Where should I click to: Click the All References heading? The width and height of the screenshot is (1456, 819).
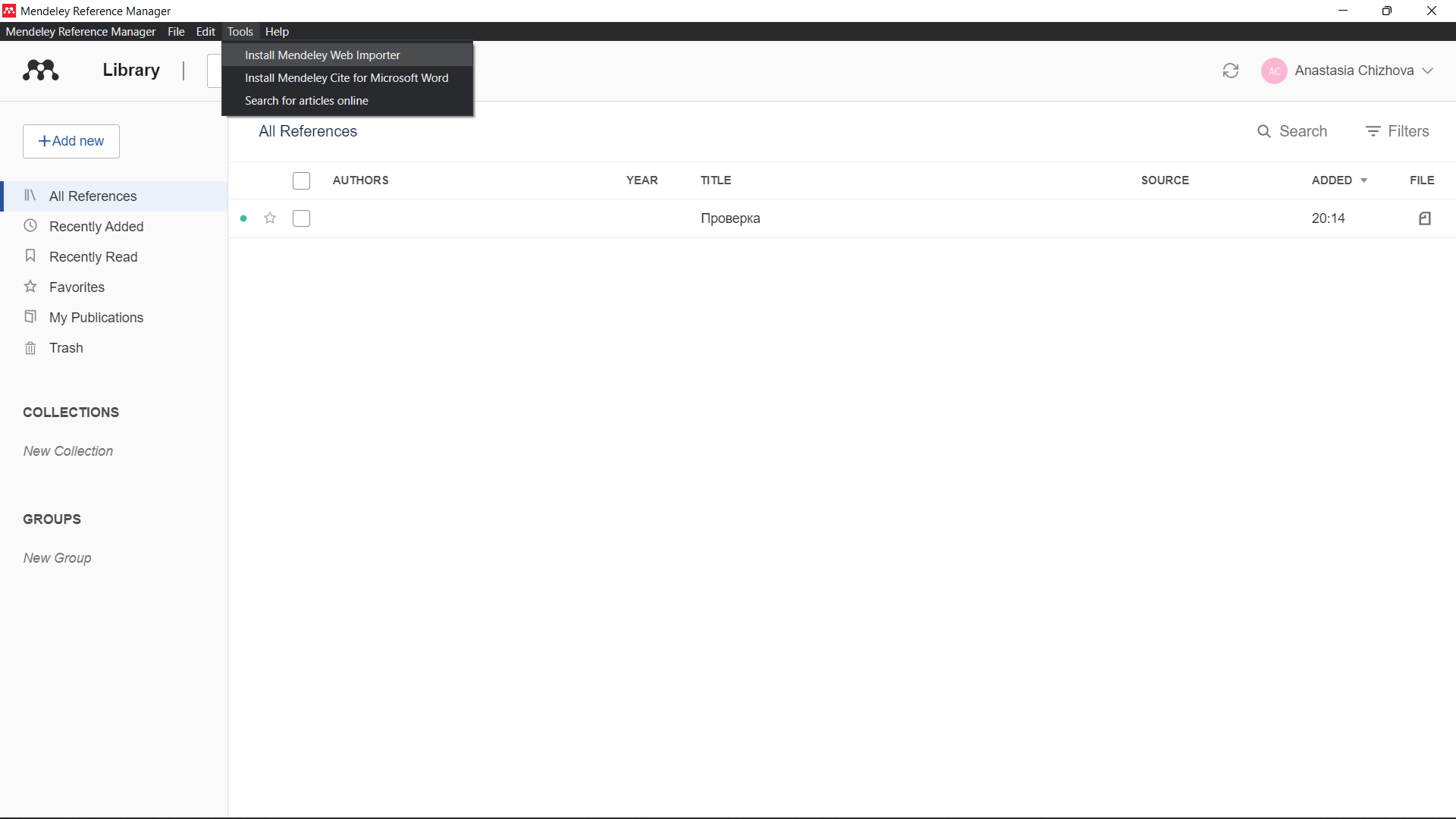pyautogui.click(x=308, y=131)
